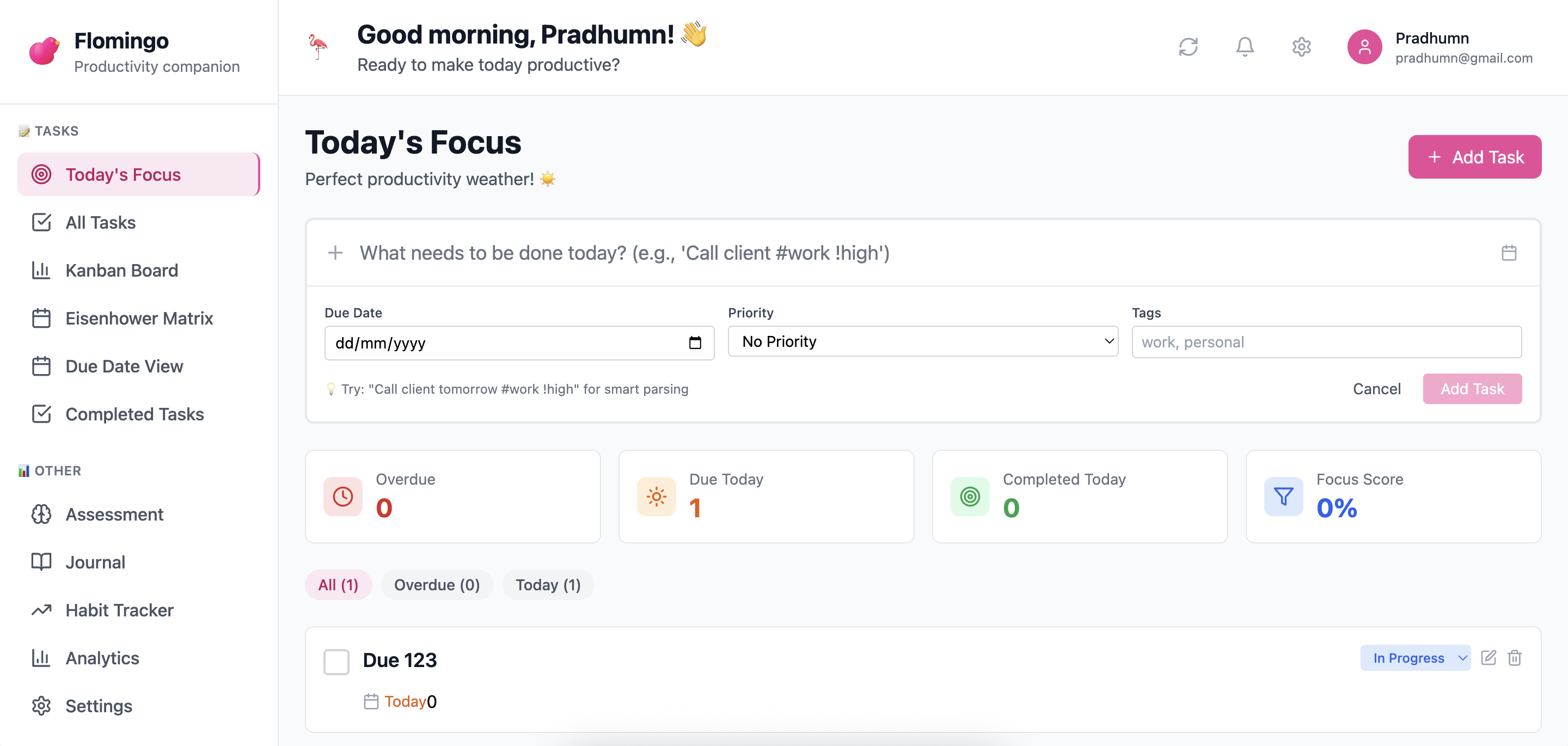1568x746 pixels.
Task: Open the Priority dropdown
Action: (922, 341)
